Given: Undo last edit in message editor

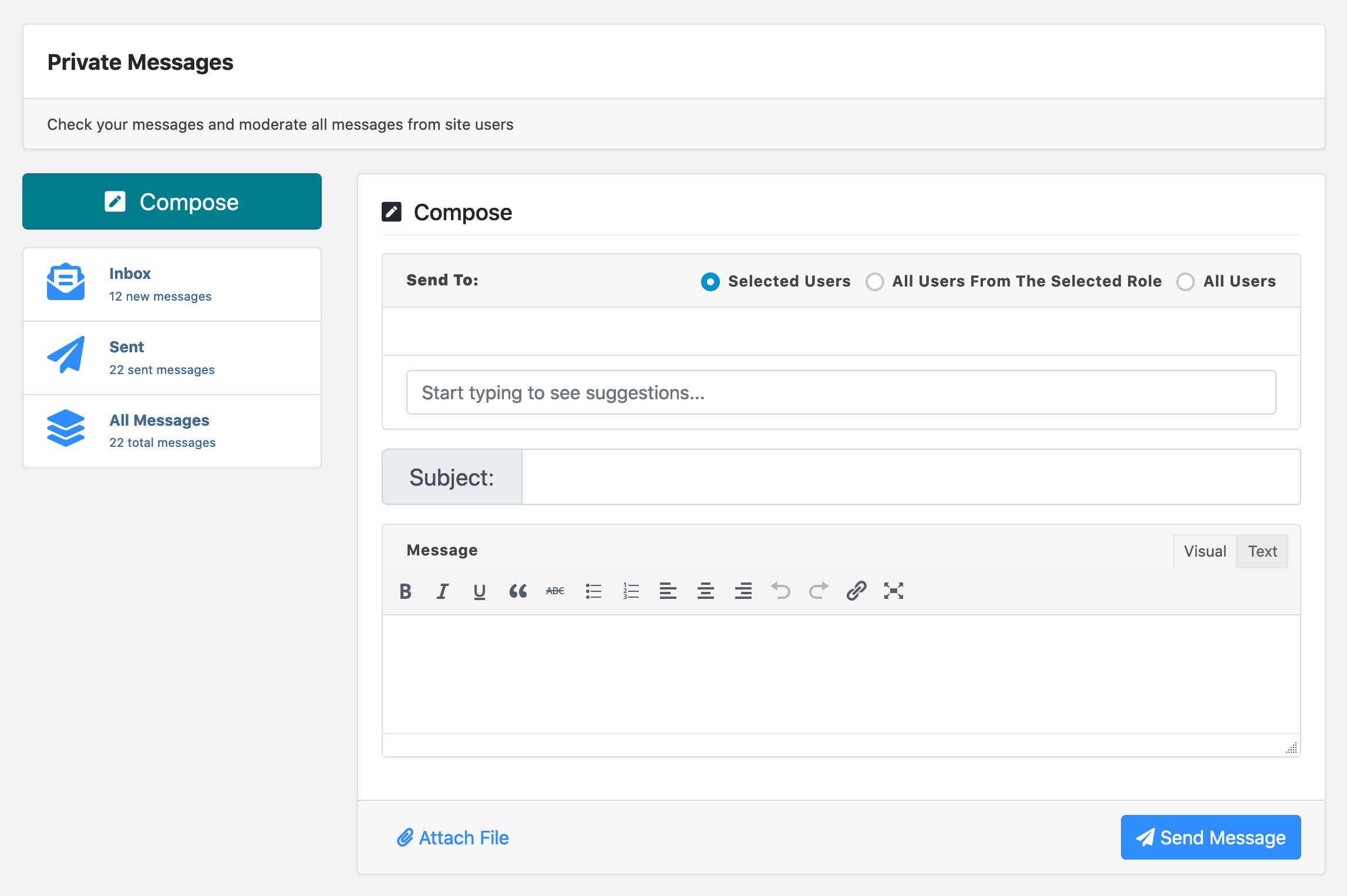Looking at the screenshot, I should point(781,591).
